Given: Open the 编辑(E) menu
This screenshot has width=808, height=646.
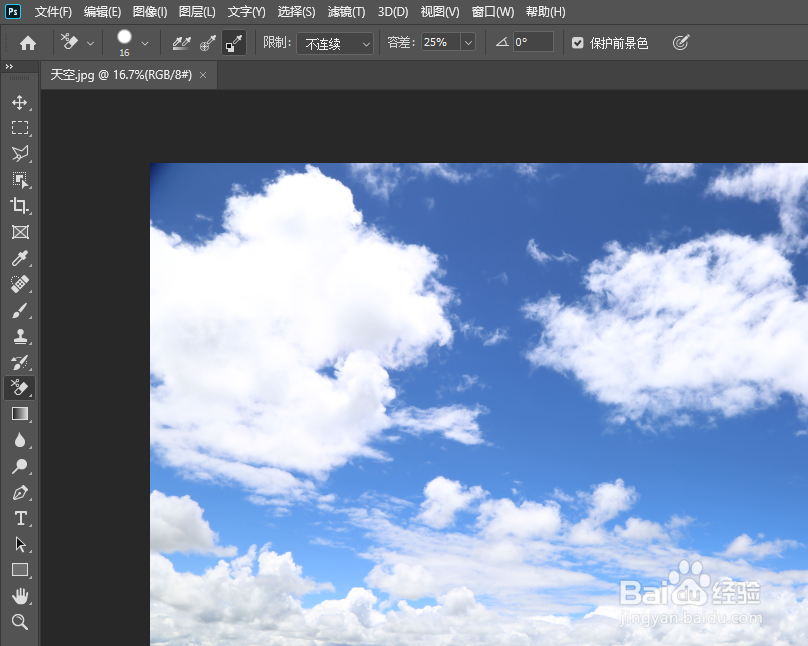Looking at the screenshot, I should [102, 11].
